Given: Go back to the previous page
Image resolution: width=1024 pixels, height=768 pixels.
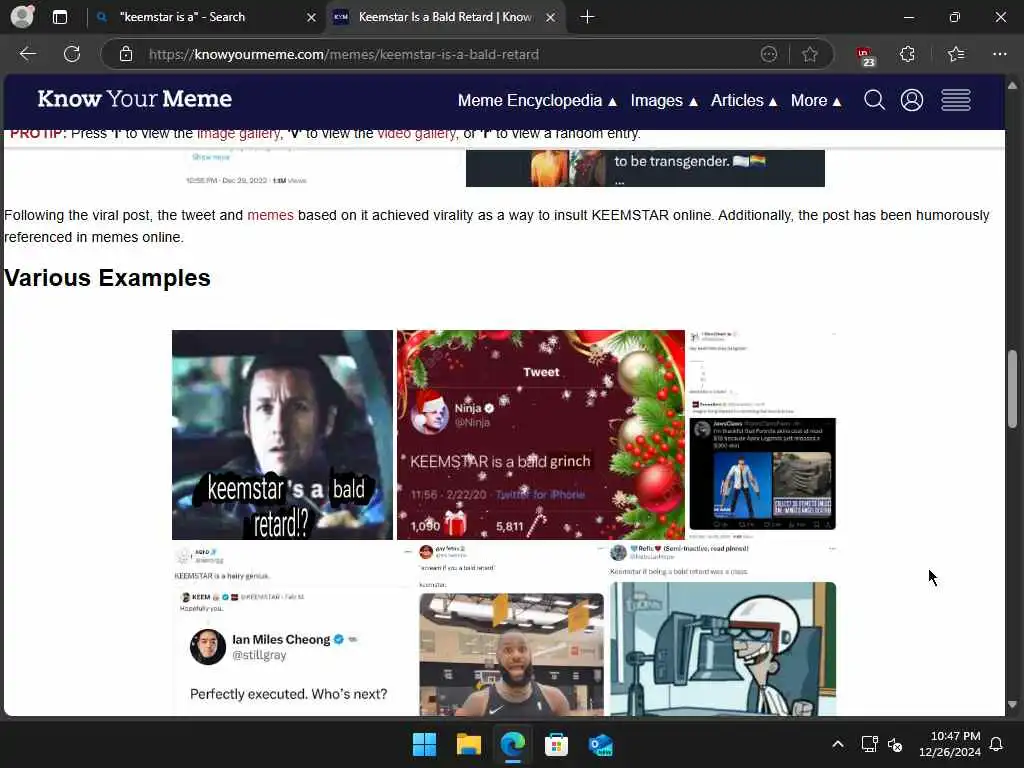Looking at the screenshot, I should (x=27, y=54).
